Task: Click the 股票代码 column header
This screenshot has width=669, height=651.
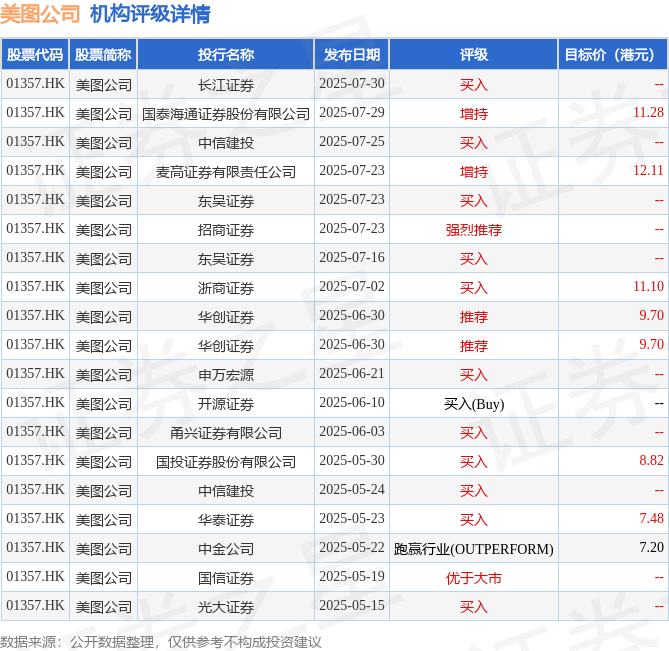Action: [35, 55]
